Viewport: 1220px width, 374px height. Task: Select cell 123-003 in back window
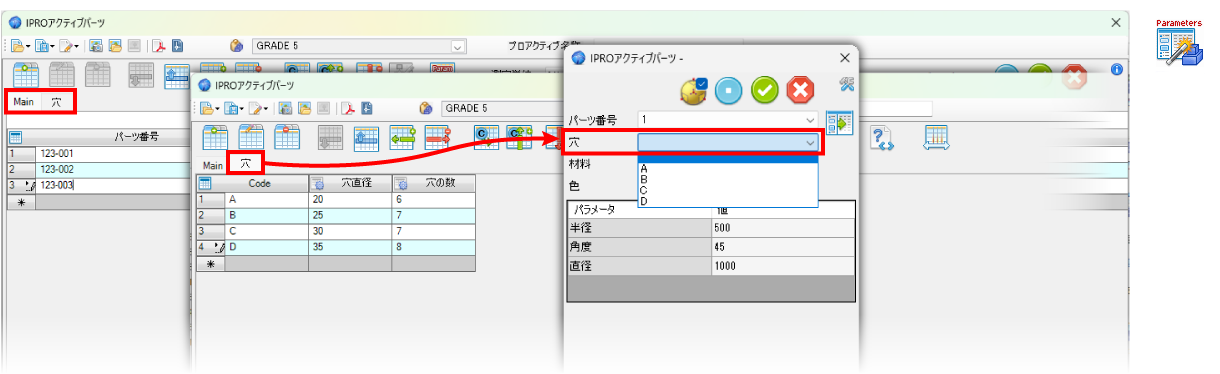[113, 185]
